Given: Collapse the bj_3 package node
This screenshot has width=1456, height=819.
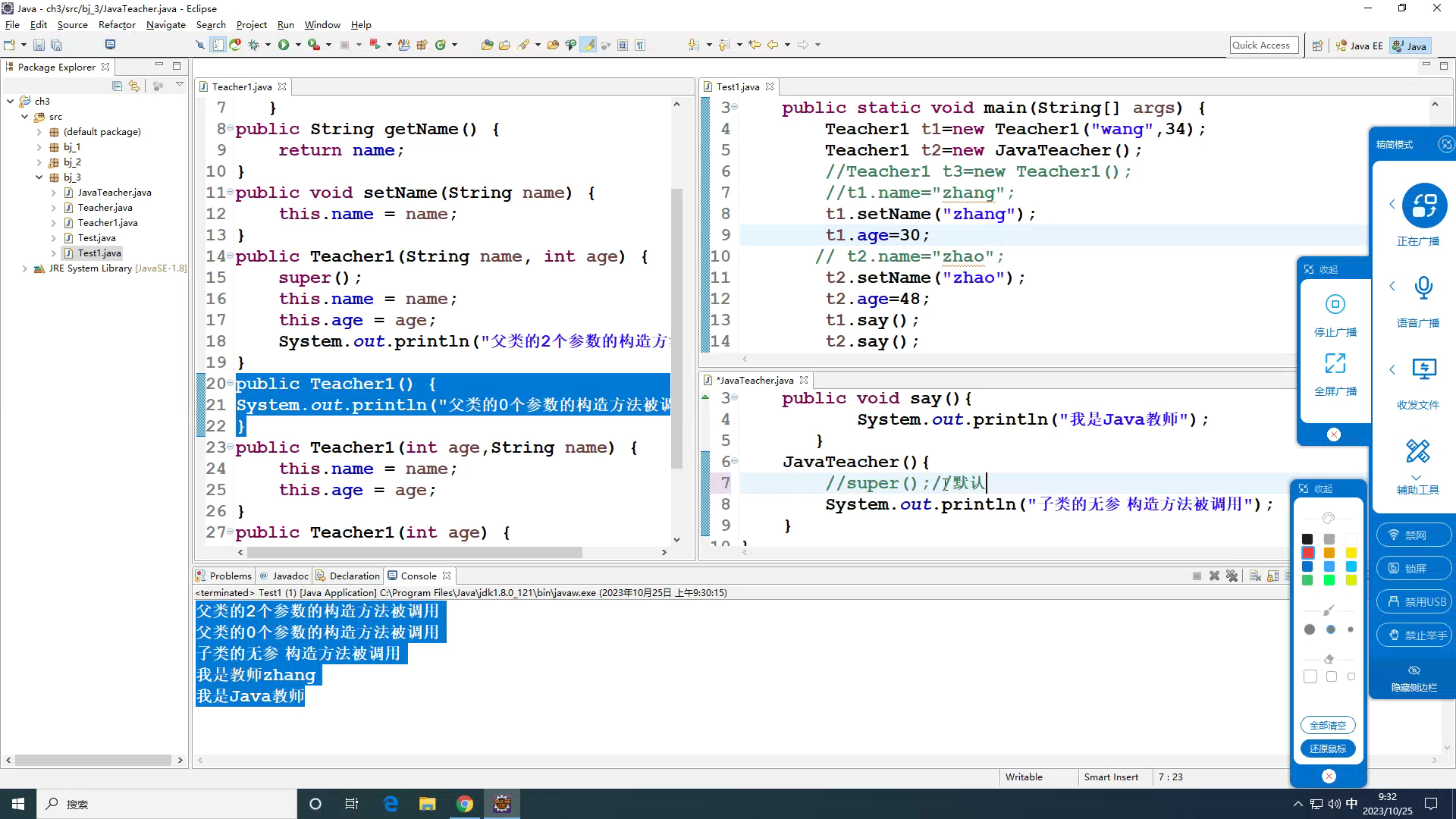Looking at the screenshot, I should click(x=39, y=177).
